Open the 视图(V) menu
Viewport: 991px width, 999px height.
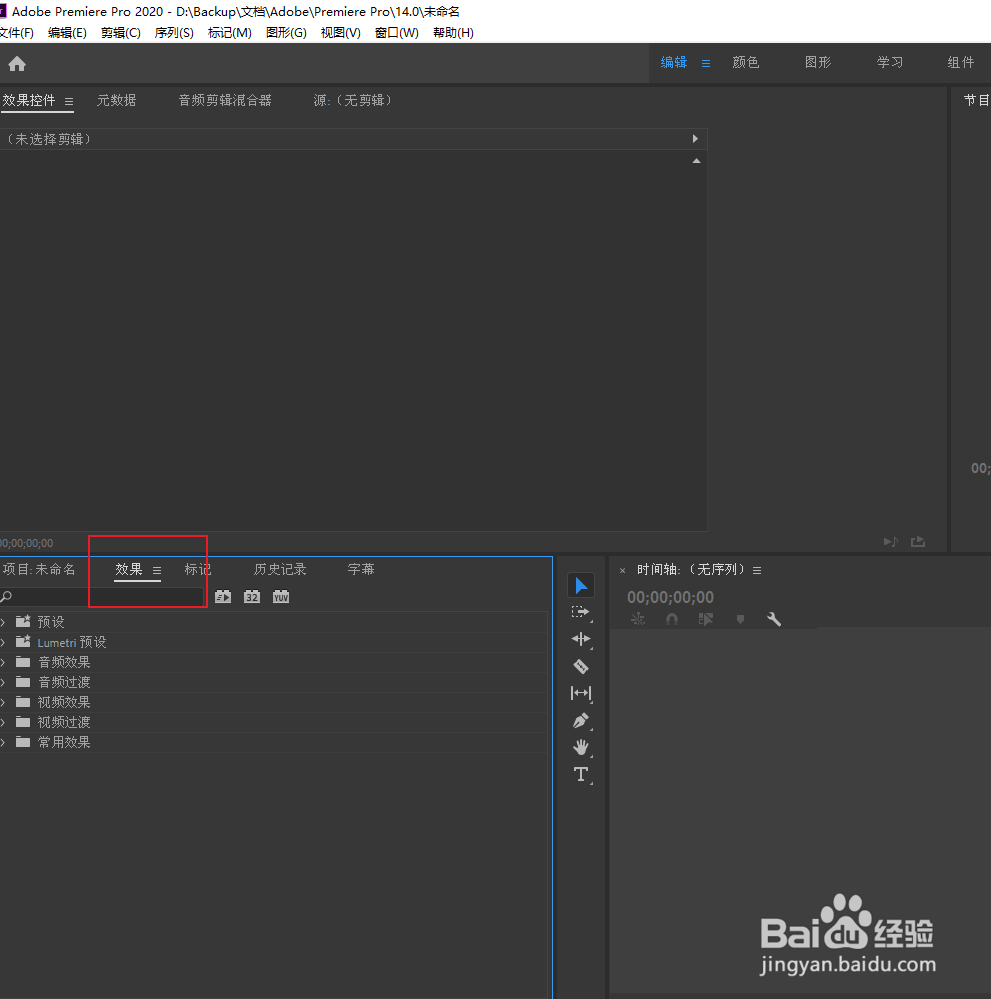point(340,32)
